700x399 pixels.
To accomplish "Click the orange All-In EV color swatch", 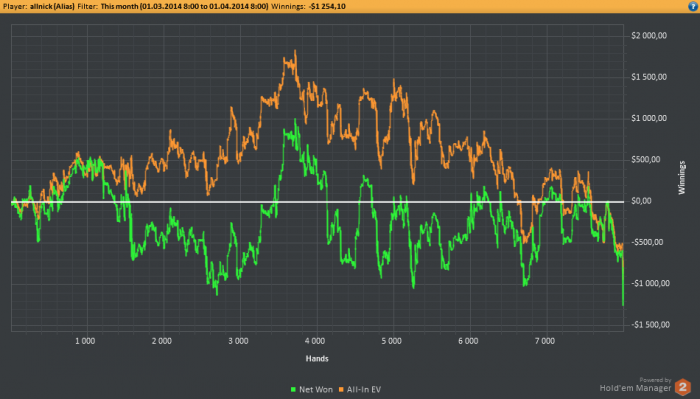I will point(342,390).
